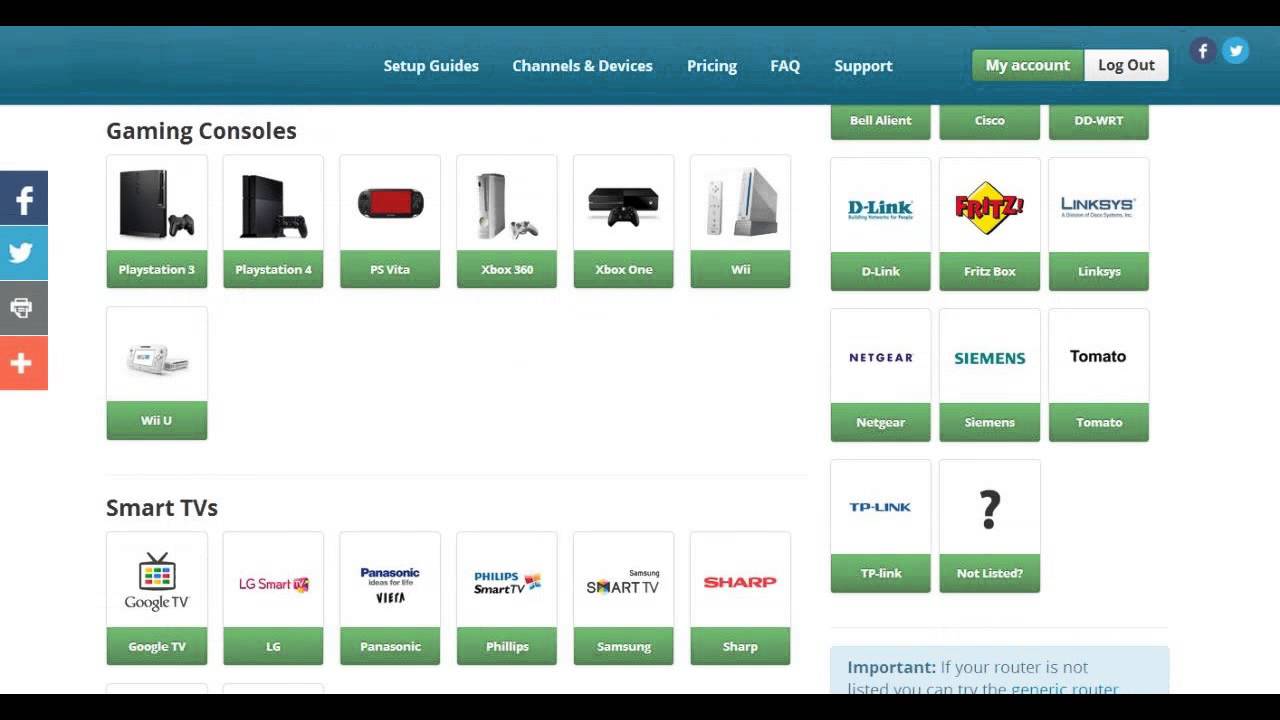The image size is (1280, 720).
Task: Click the Netgear green label
Action: [x=880, y=422]
